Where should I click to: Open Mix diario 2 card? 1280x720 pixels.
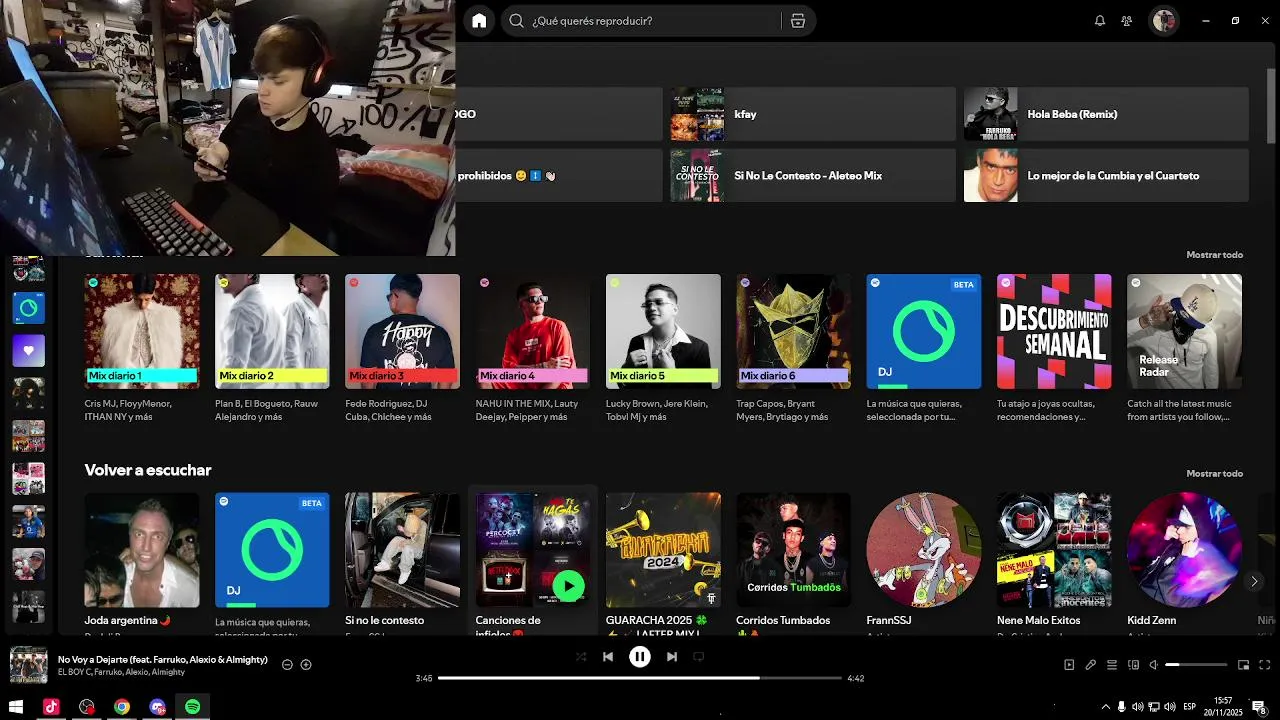point(272,350)
